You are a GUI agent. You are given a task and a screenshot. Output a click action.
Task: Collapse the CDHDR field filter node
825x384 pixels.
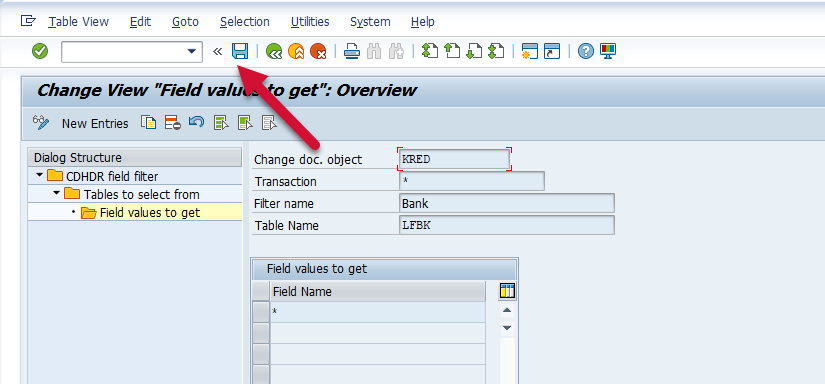tap(39, 175)
